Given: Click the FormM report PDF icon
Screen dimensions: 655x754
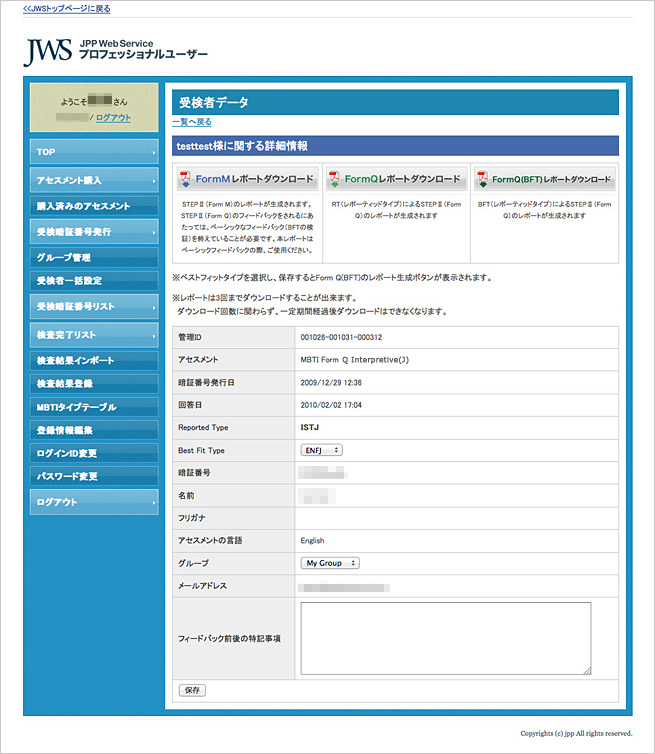Looking at the screenshot, I should click(186, 180).
